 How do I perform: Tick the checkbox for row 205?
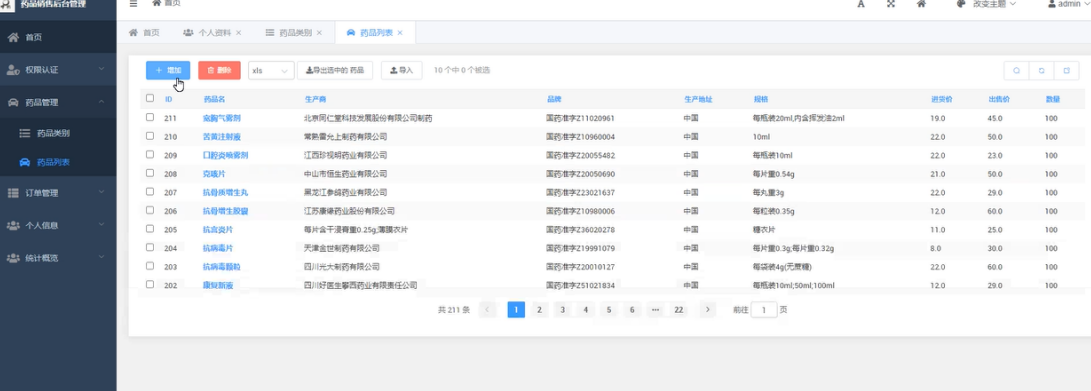click(x=150, y=229)
